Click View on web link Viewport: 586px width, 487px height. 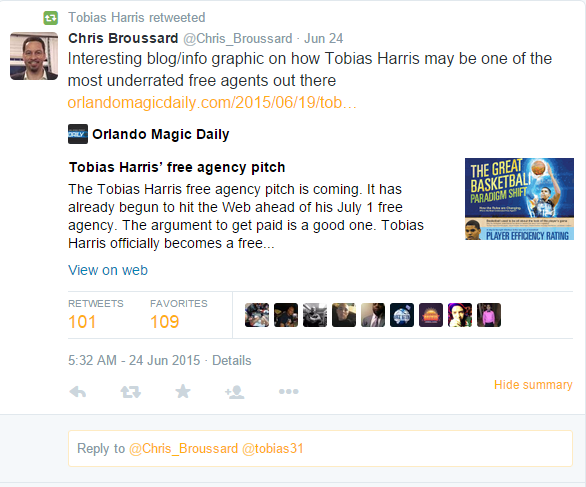pos(108,270)
